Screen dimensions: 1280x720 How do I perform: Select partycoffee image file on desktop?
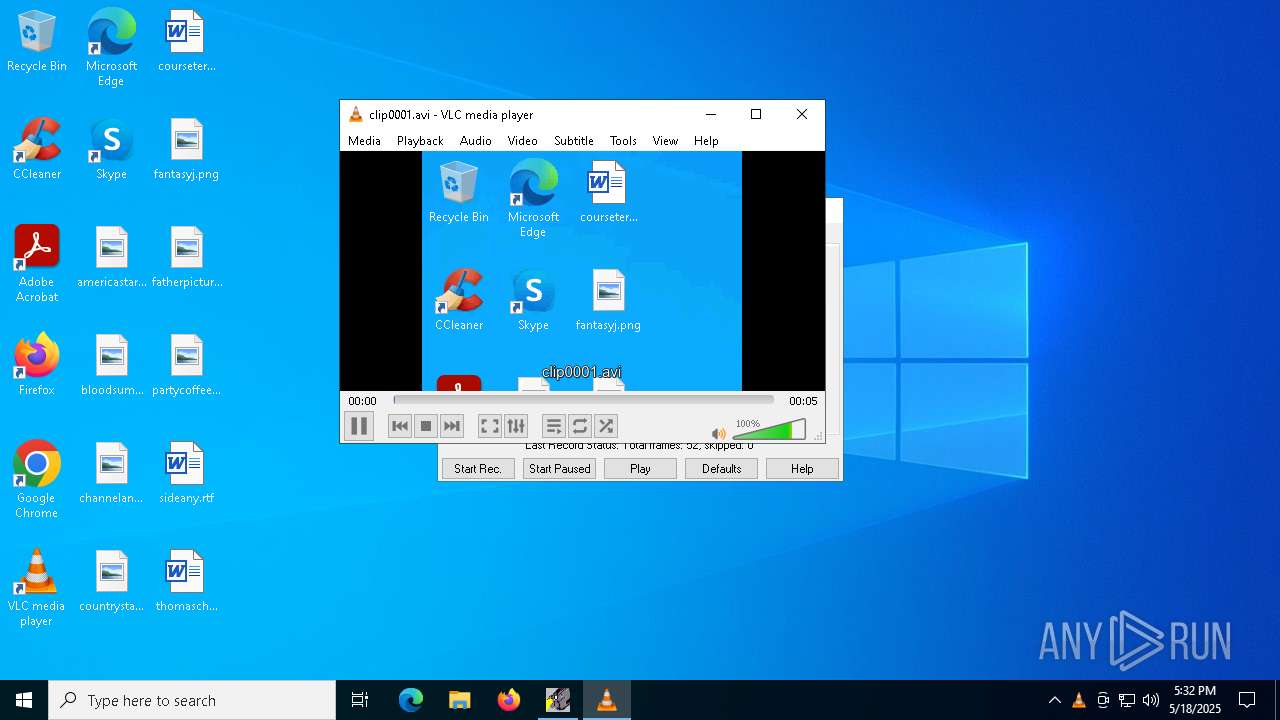click(x=186, y=366)
